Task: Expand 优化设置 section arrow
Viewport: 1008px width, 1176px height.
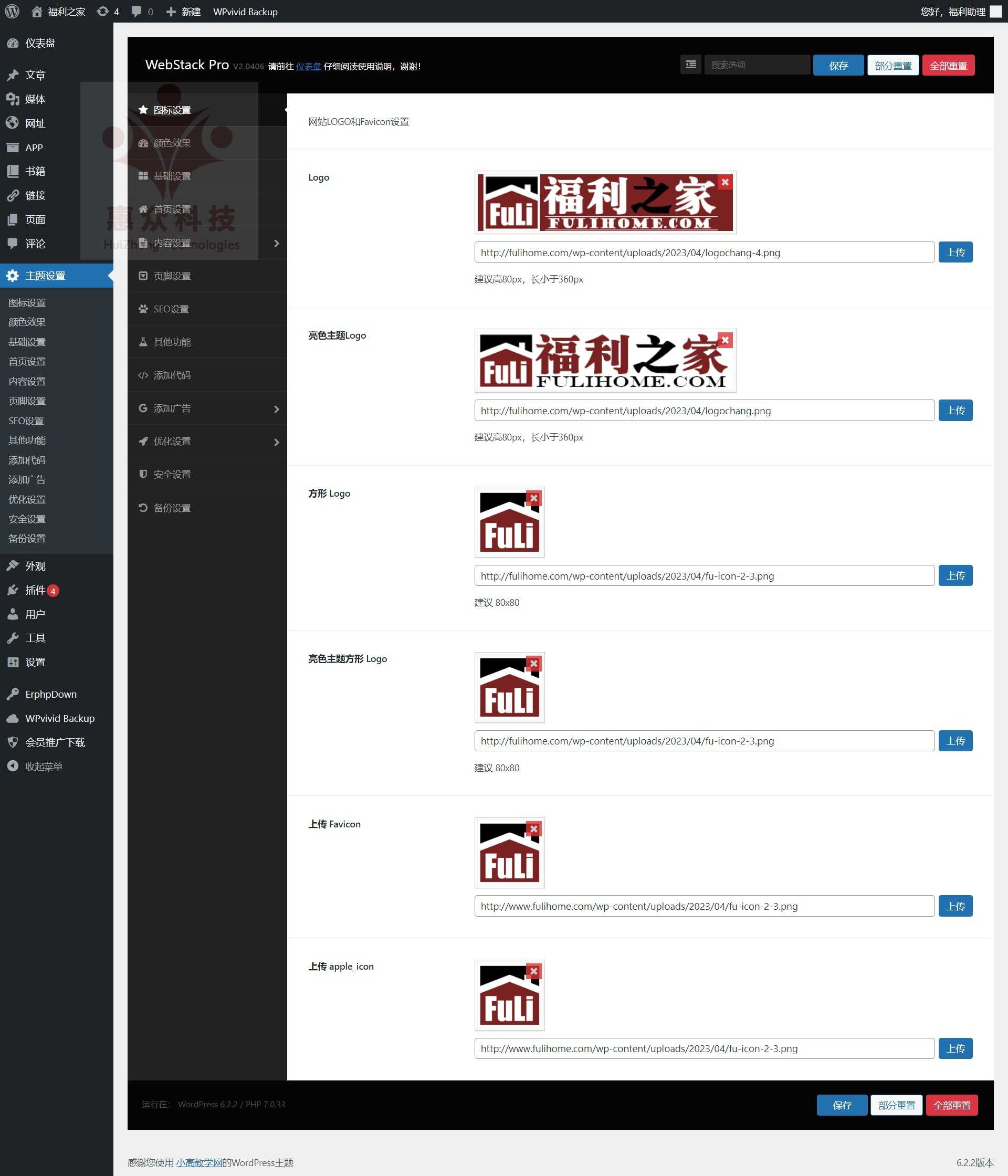Action: tap(276, 442)
